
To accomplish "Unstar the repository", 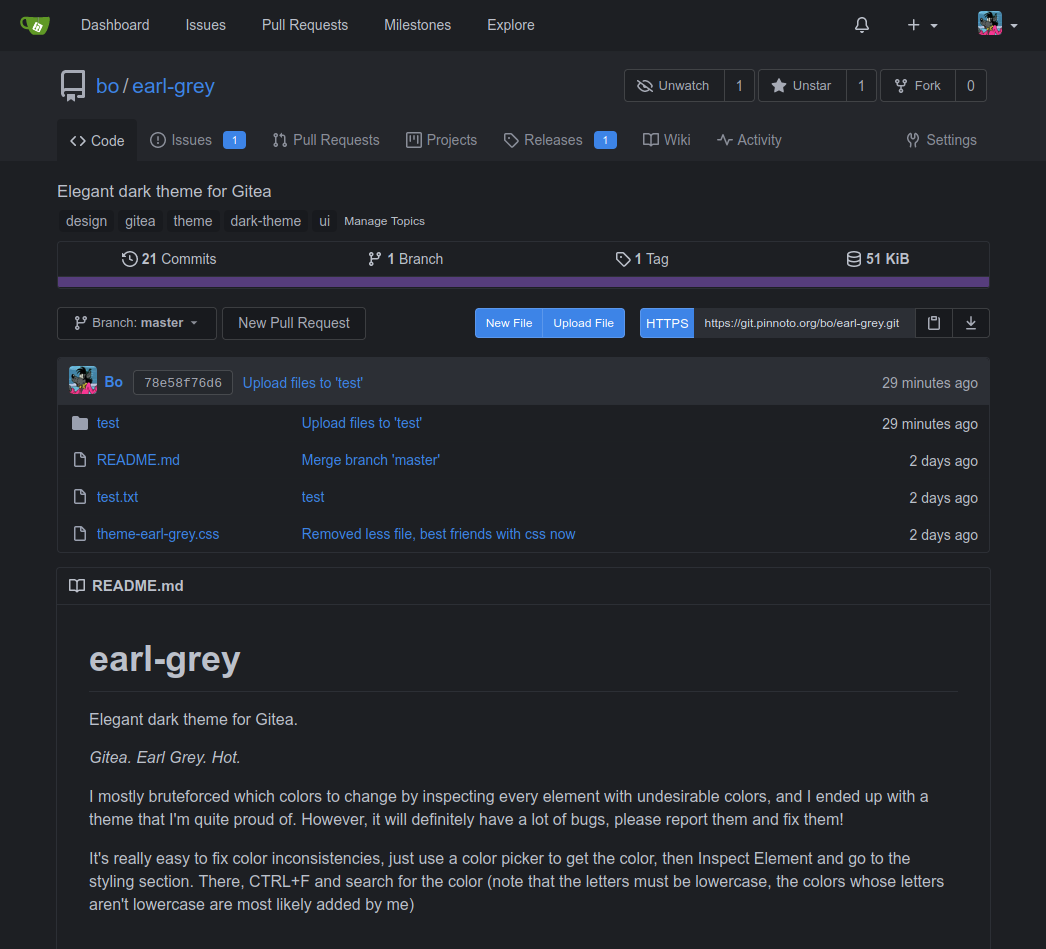I will tap(802, 85).
